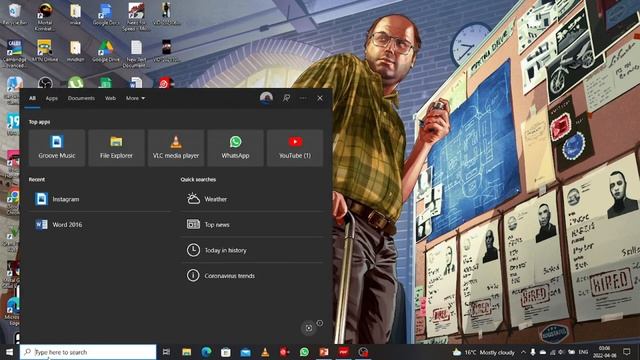
Task: Open the Mail app on the taskbar
Action: pyautogui.click(x=245, y=352)
